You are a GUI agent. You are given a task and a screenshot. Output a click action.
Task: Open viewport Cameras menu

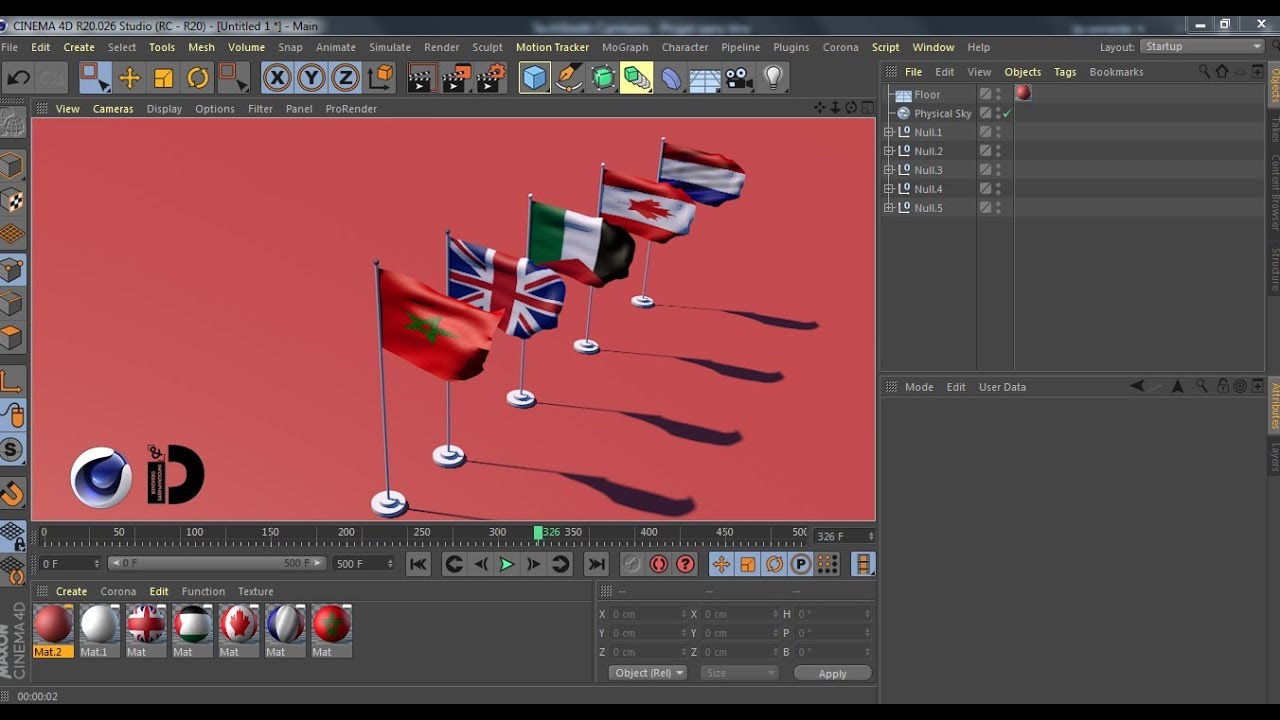[113, 109]
